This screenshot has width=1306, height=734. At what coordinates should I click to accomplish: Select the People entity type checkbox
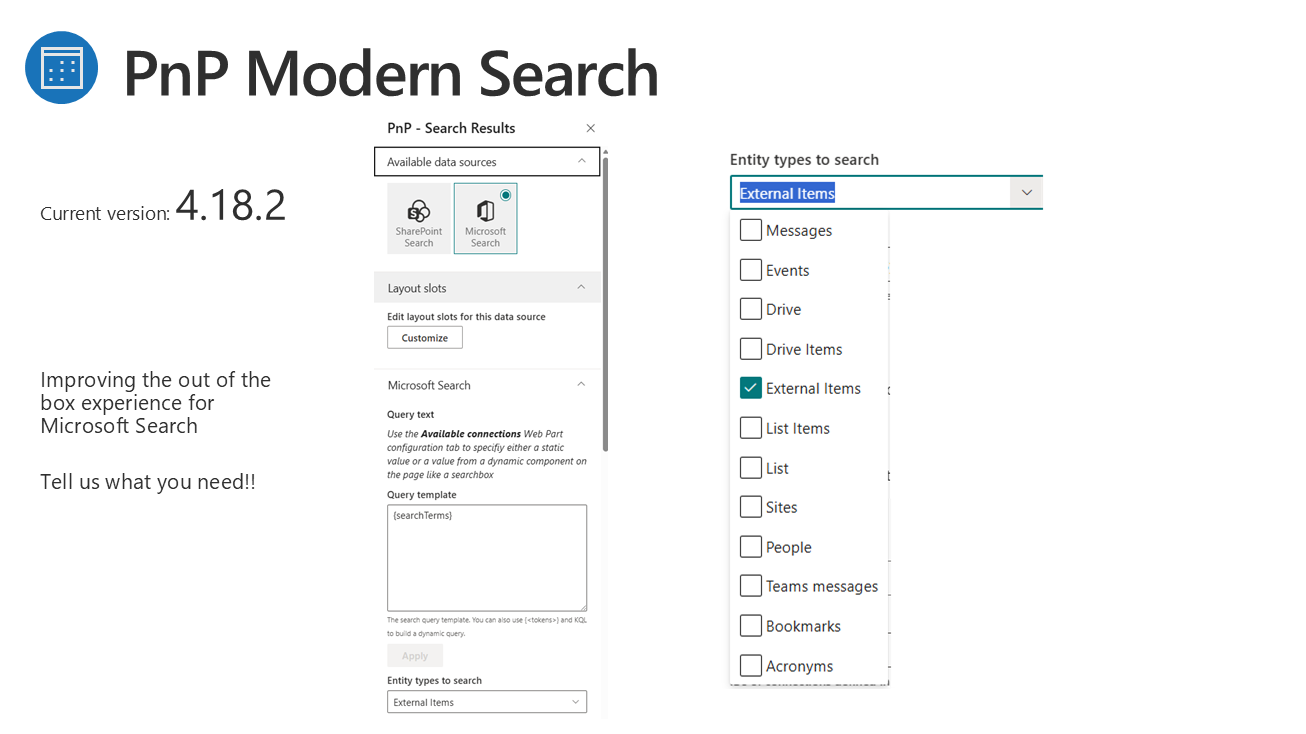pos(751,547)
